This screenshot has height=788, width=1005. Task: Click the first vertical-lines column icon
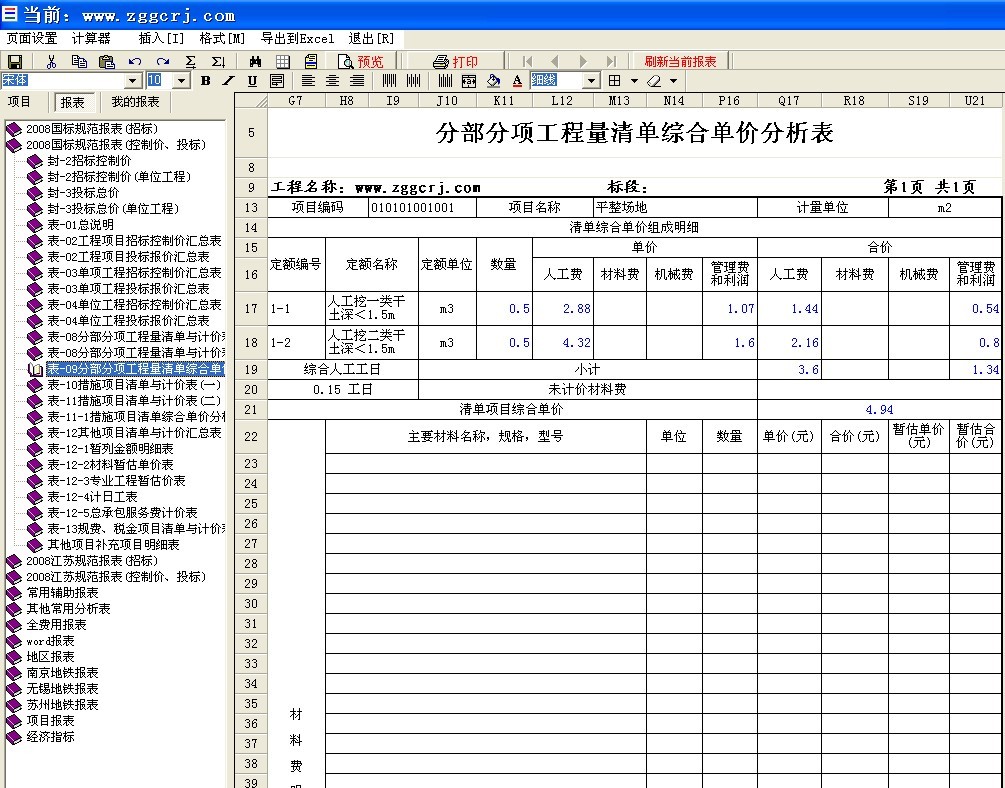click(x=389, y=81)
